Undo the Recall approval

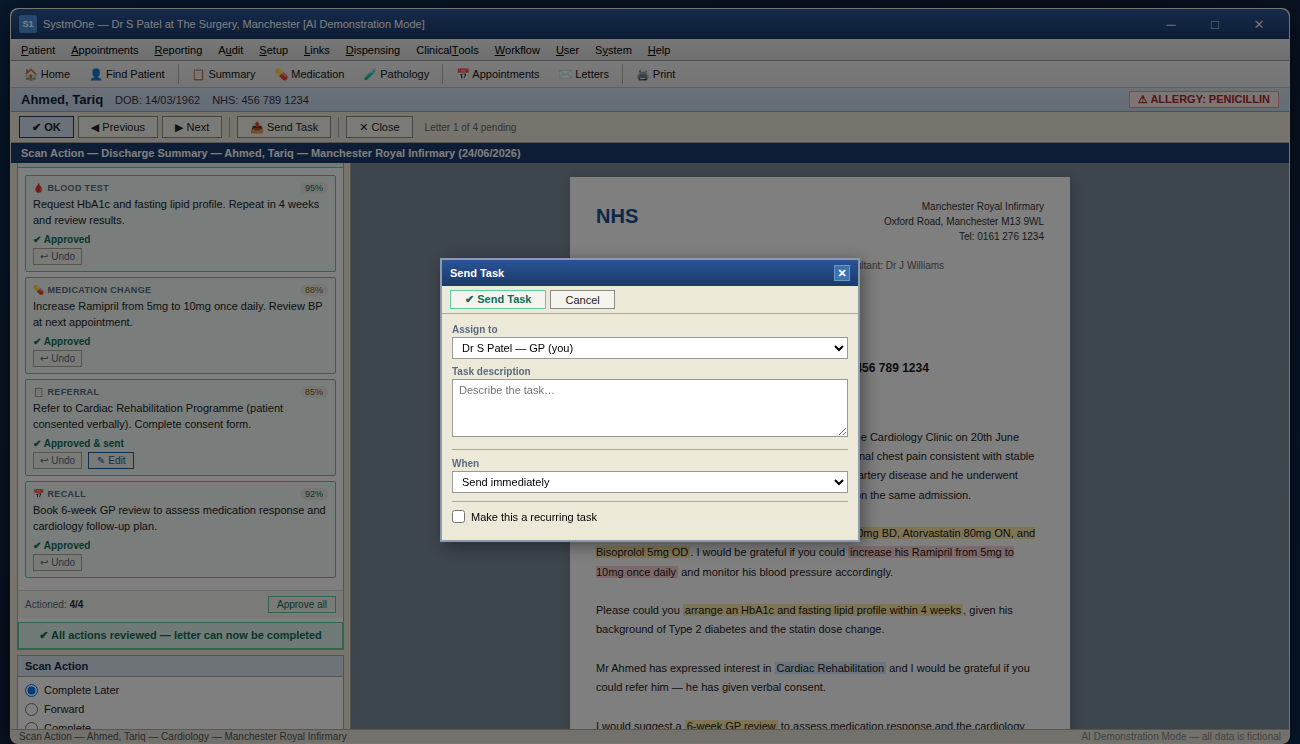click(57, 563)
